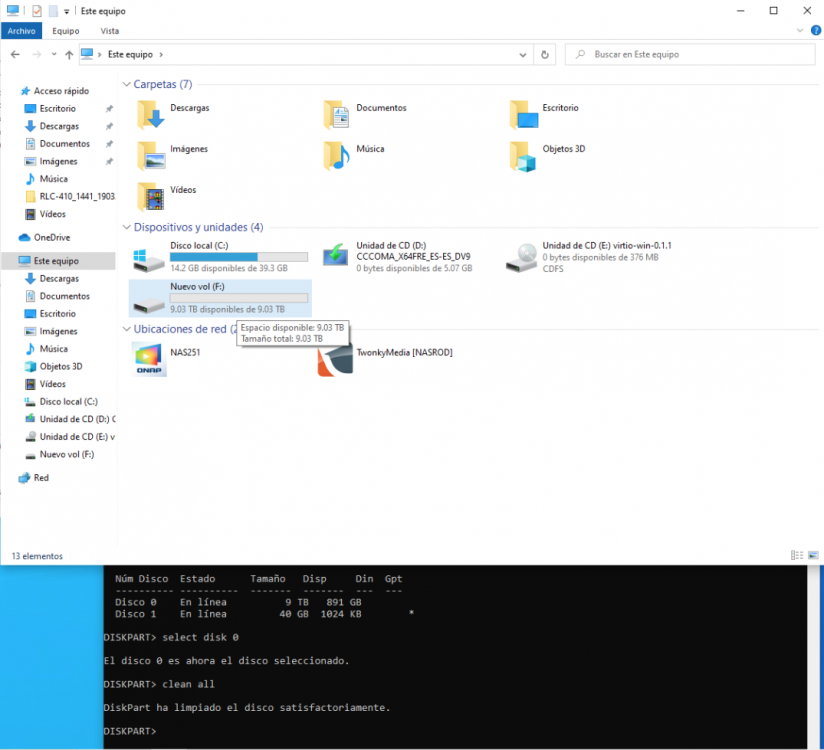
Task: Click 'Disco 1' row in the diskpart list
Action: point(264,614)
